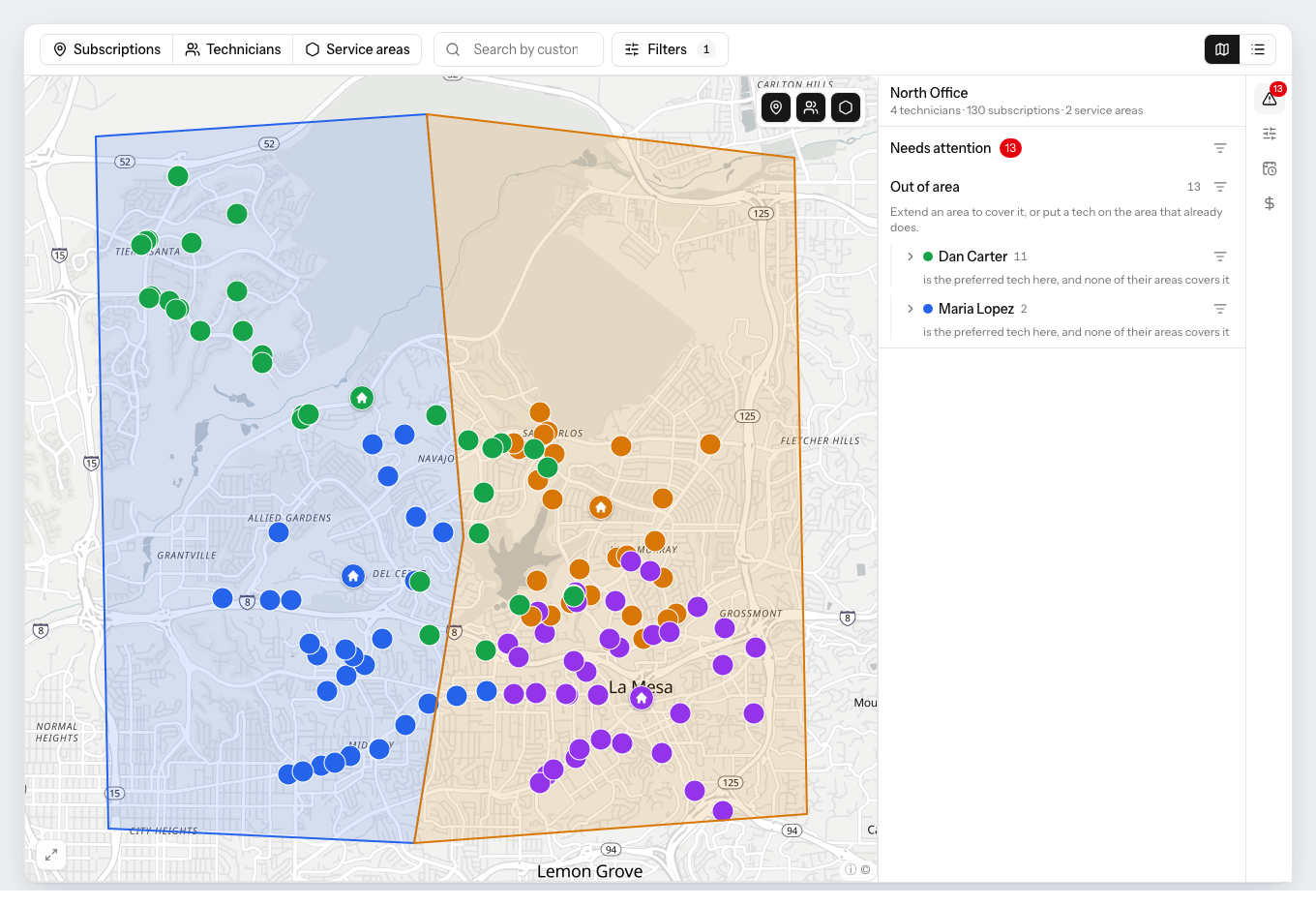Select the Maria Lopez technician name
The image size is (1316, 906).
pos(976,309)
